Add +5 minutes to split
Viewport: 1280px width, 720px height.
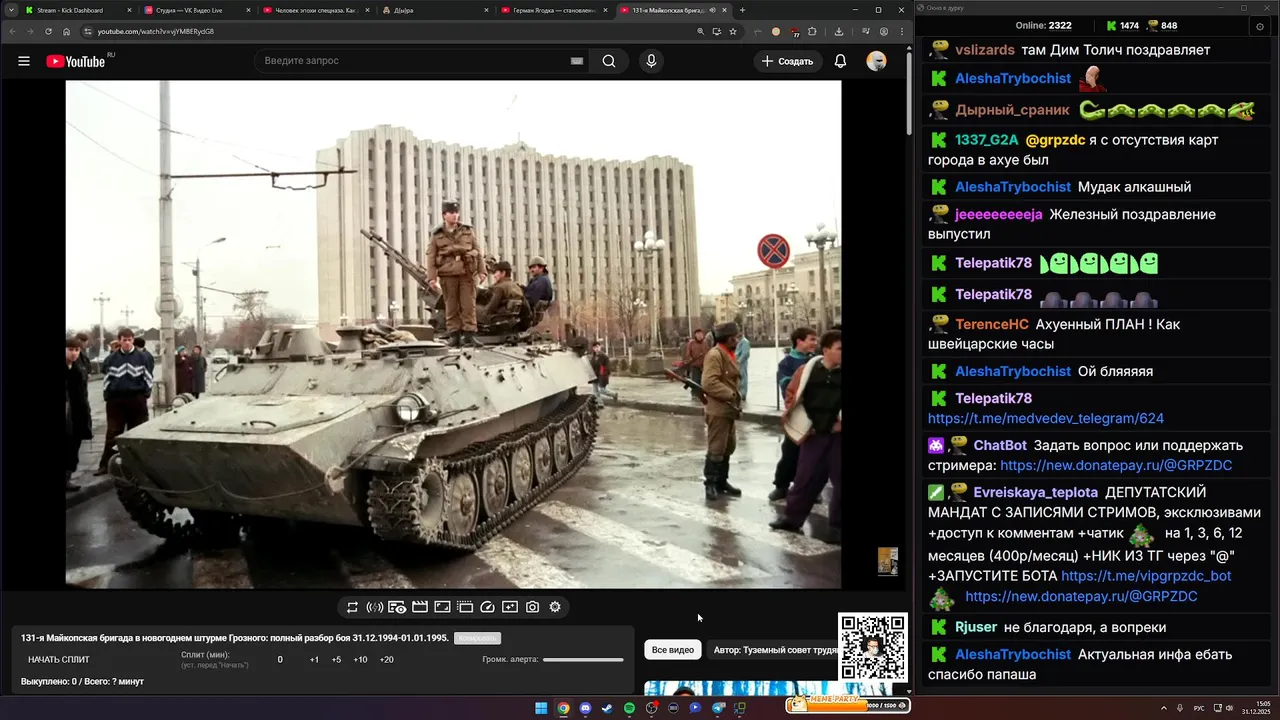[x=336, y=659]
